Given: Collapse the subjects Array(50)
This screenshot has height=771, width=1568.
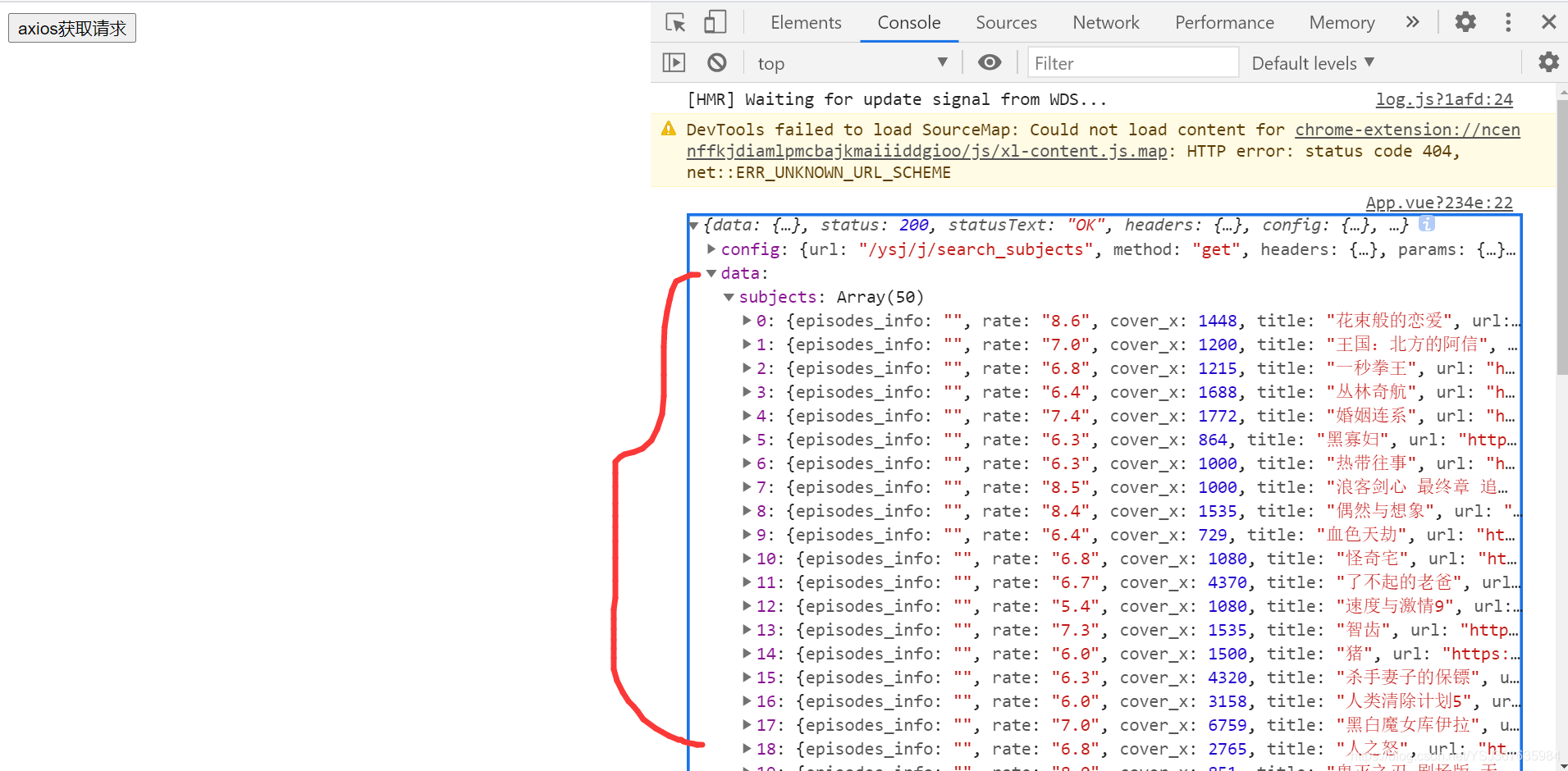Looking at the screenshot, I should (x=729, y=297).
